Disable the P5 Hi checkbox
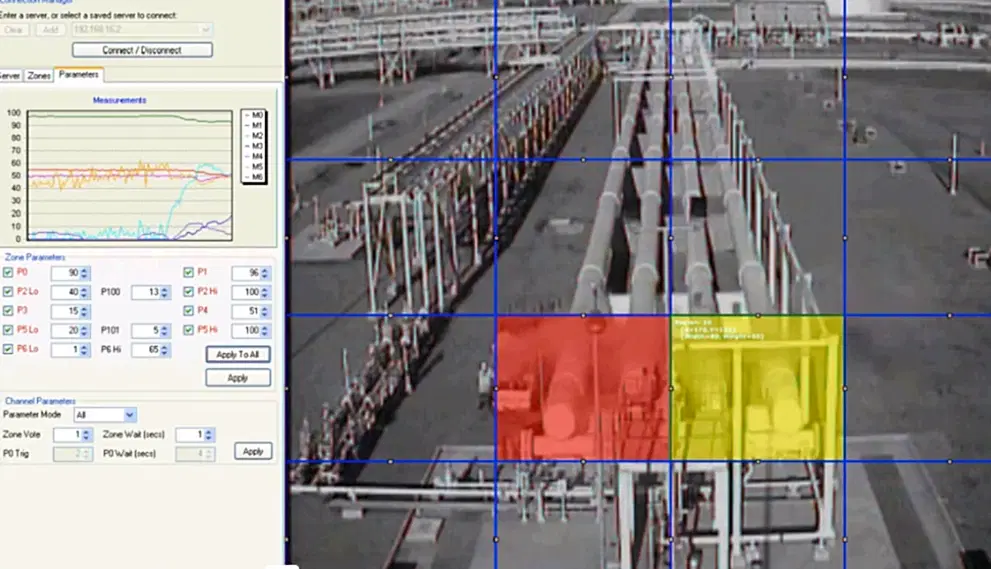Viewport: 991px width, 569px height. pos(188,330)
